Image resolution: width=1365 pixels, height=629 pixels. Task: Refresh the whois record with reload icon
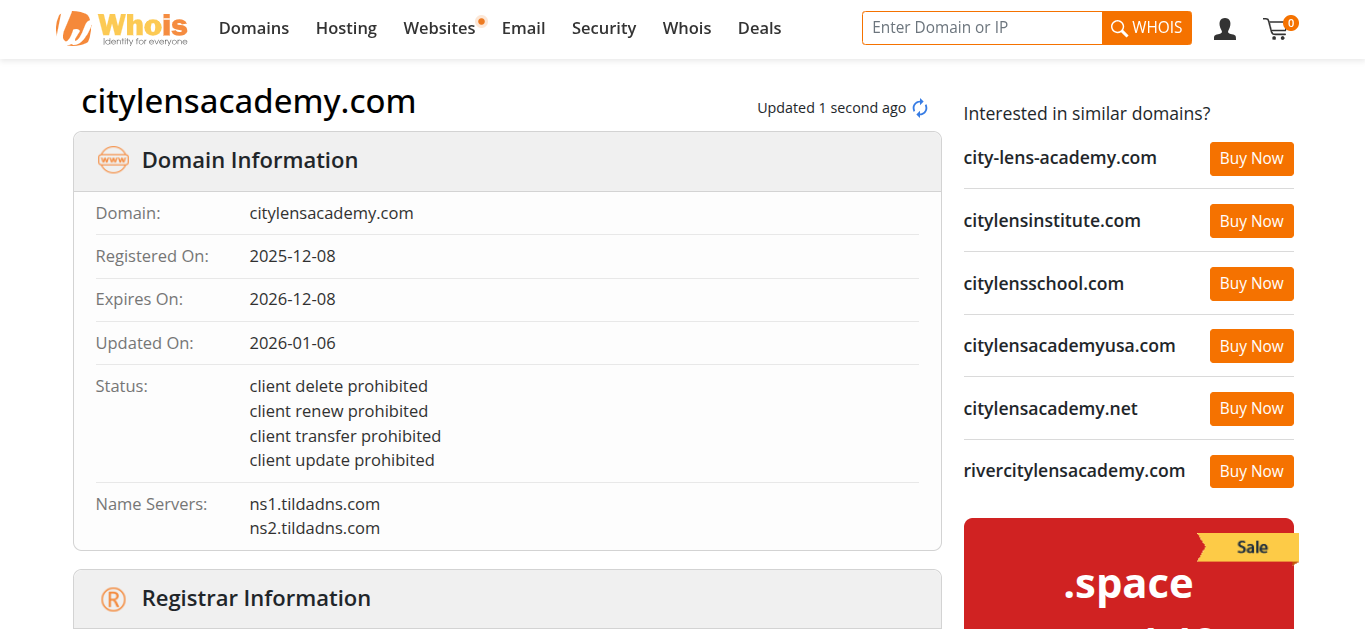920,108
